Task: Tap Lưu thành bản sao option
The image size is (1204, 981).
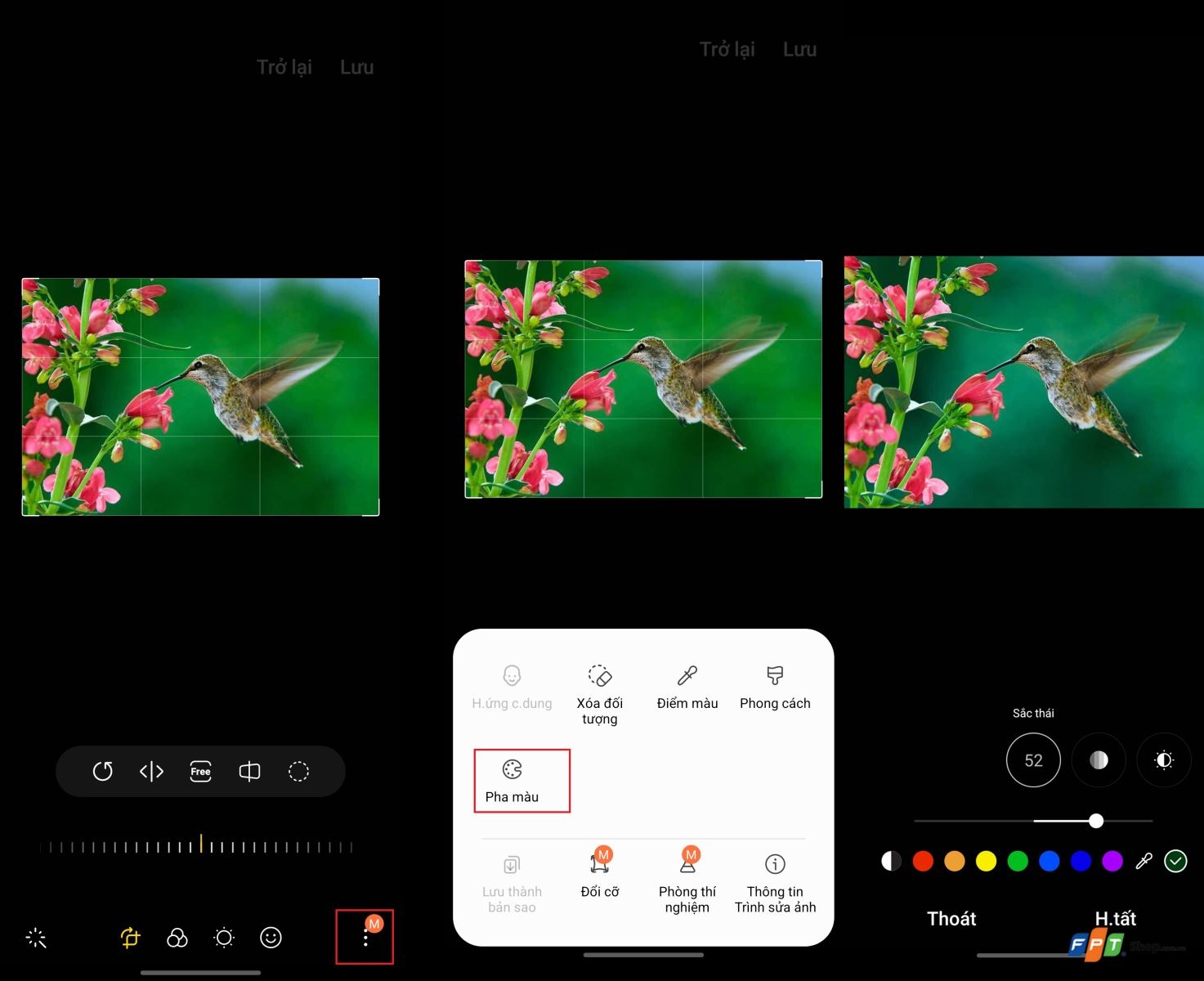Action: coord(512,883)
